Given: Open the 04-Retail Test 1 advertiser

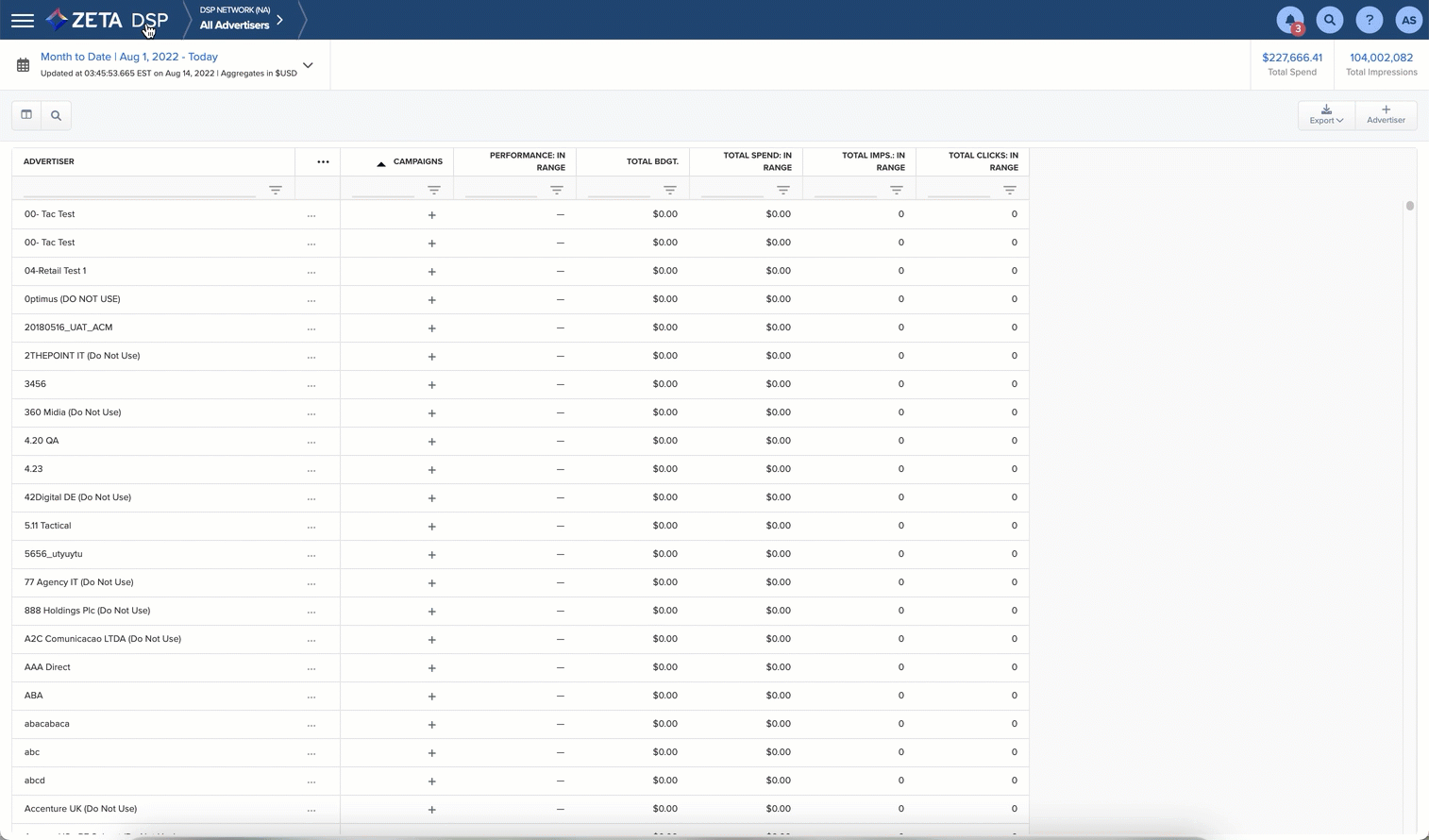Looking at the screenshot, I should [55, 271].
